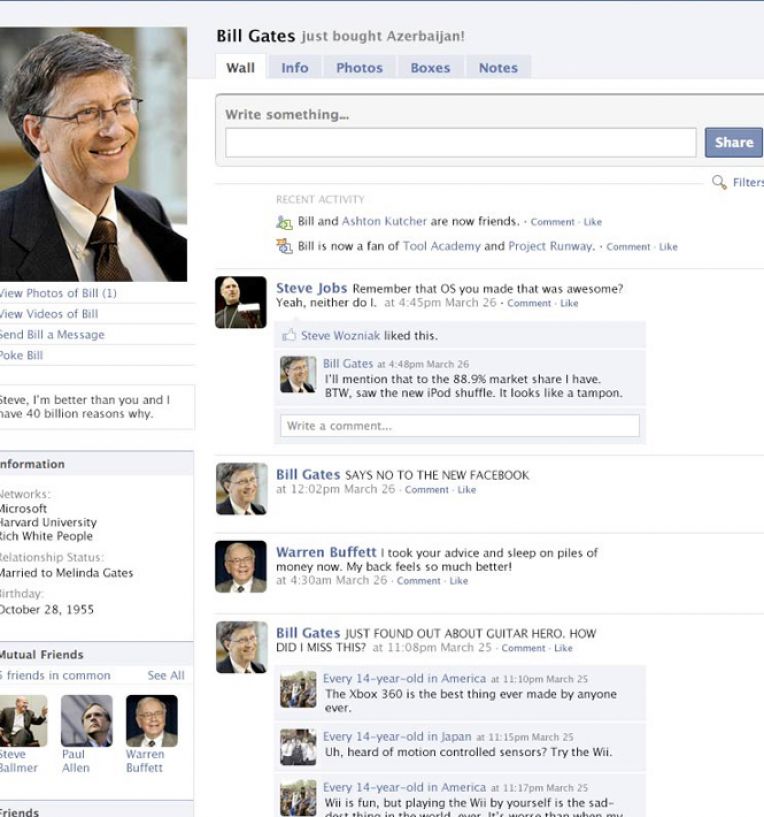
Task: Click the Warren Buffett name in wall post
Action: click(x=326, y=552)
